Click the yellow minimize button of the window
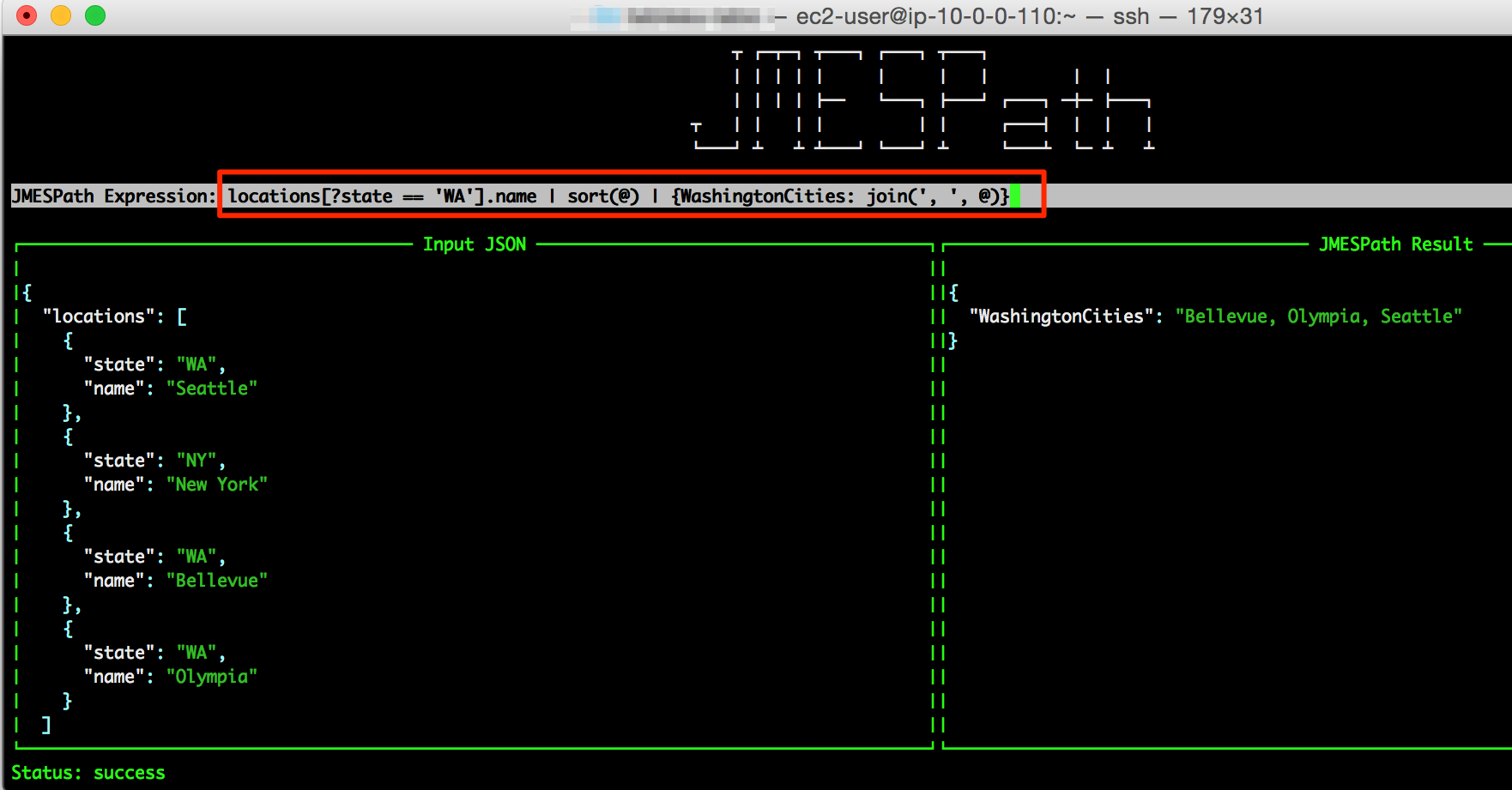Viewport: 1512px width, 790px height. pyautogui.click(x=60, y=15)
